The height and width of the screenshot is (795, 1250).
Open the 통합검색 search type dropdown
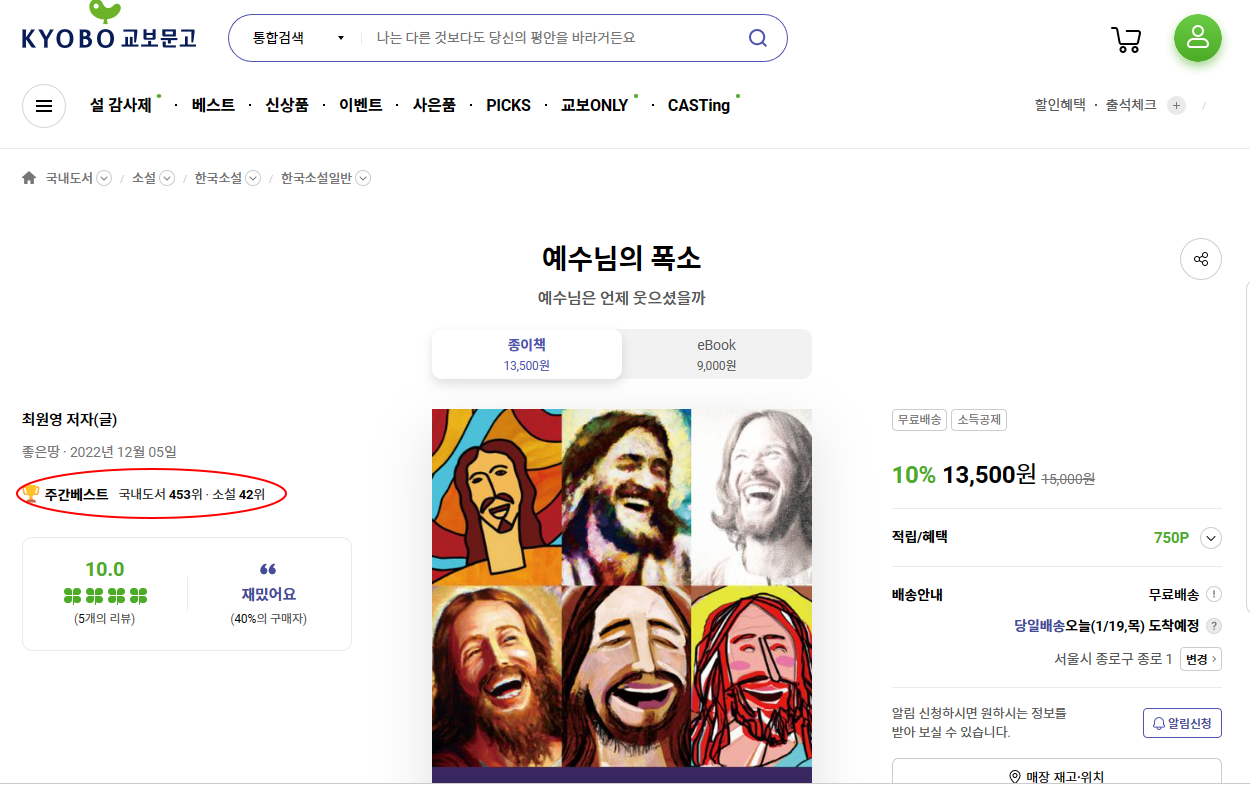click(x=298, y=38)
